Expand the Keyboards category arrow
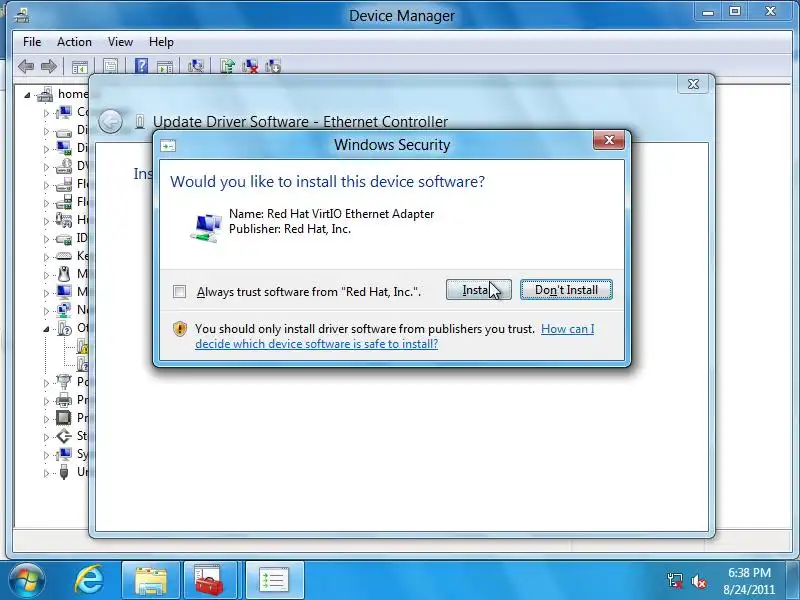The width and height of the screenshot is (800, 600). 46,257
